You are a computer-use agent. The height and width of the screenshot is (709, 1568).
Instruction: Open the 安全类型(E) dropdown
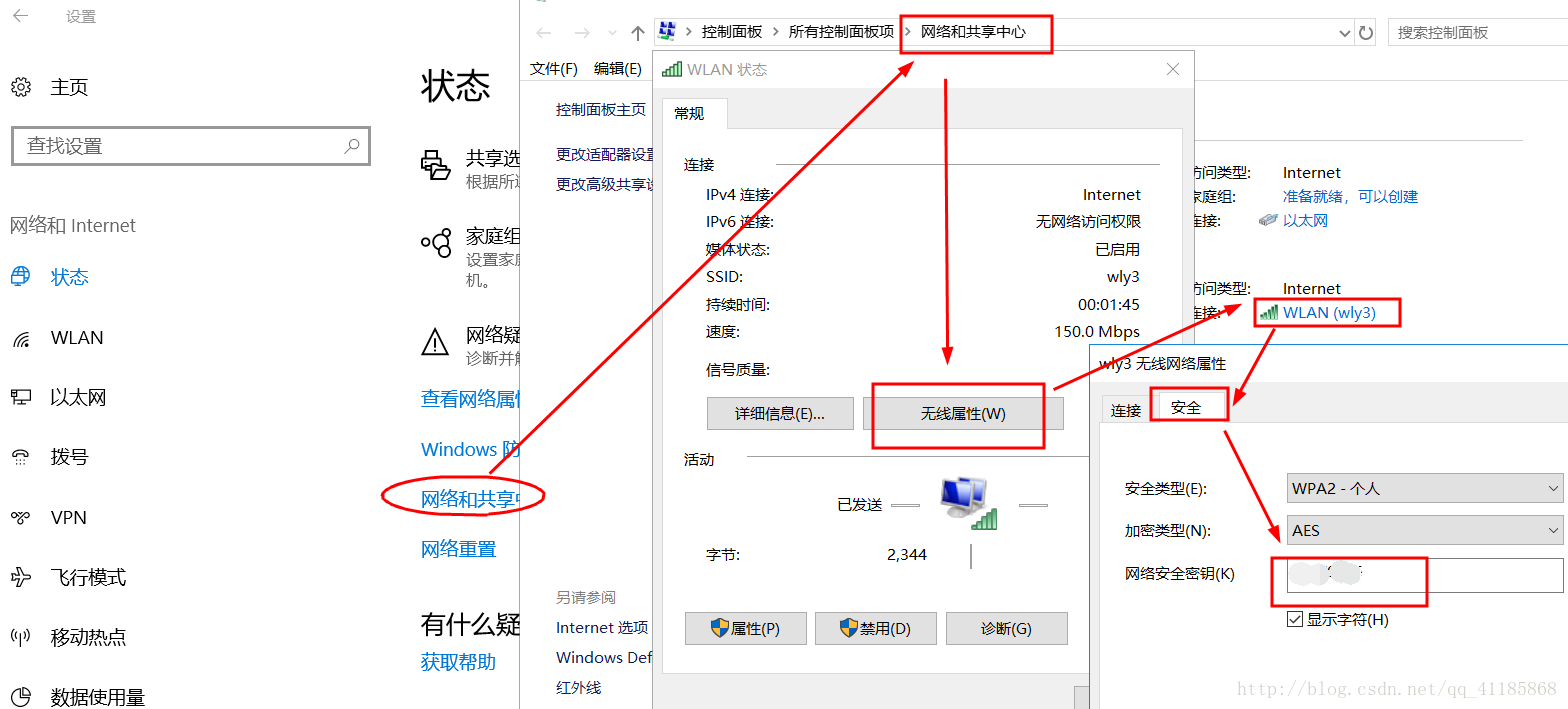click(1424, 488)
